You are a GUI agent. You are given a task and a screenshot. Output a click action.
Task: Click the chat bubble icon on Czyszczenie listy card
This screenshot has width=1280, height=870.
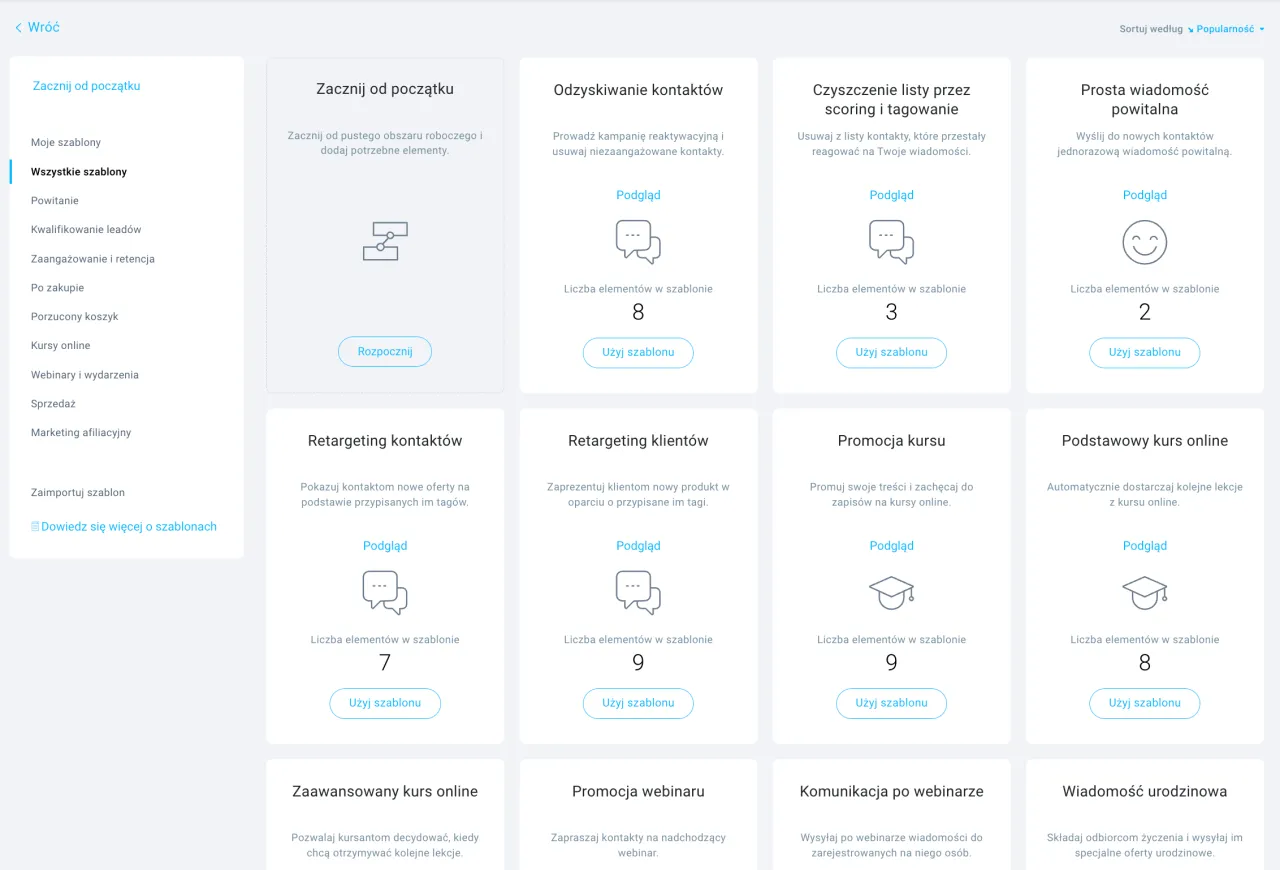tap(891, 242)
